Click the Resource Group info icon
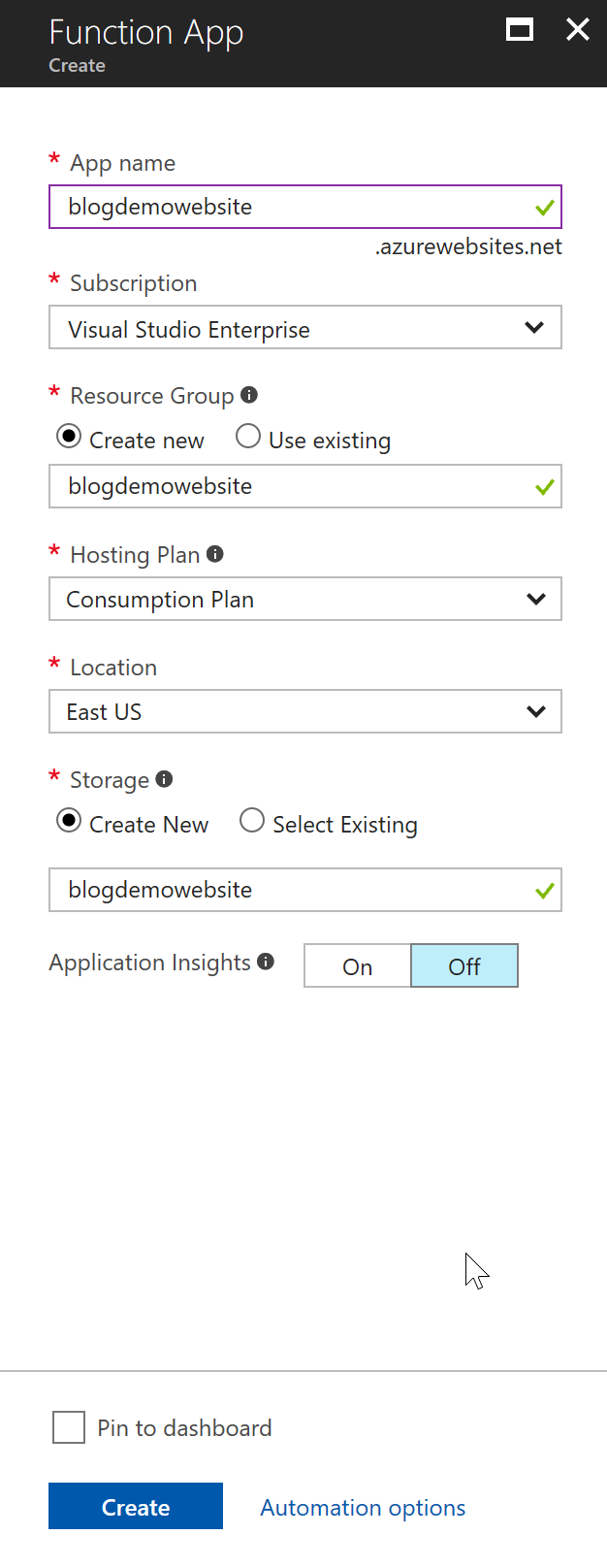Screen dimensions: 607x1568 pos(249,395)
